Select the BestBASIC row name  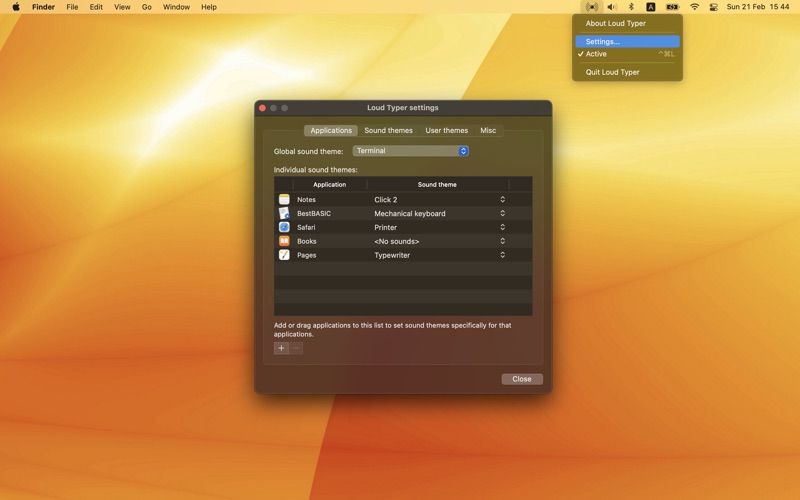click(x=314, y=213)
